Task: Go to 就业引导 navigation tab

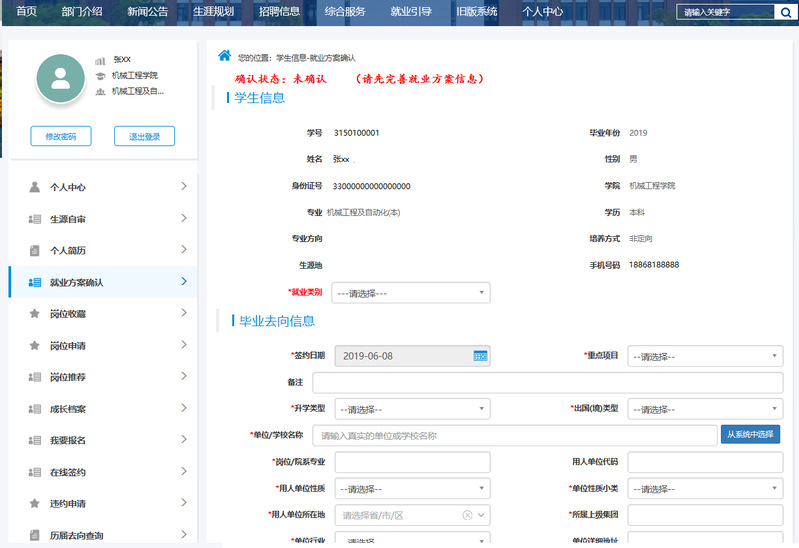Action: (x=411, y=12)
